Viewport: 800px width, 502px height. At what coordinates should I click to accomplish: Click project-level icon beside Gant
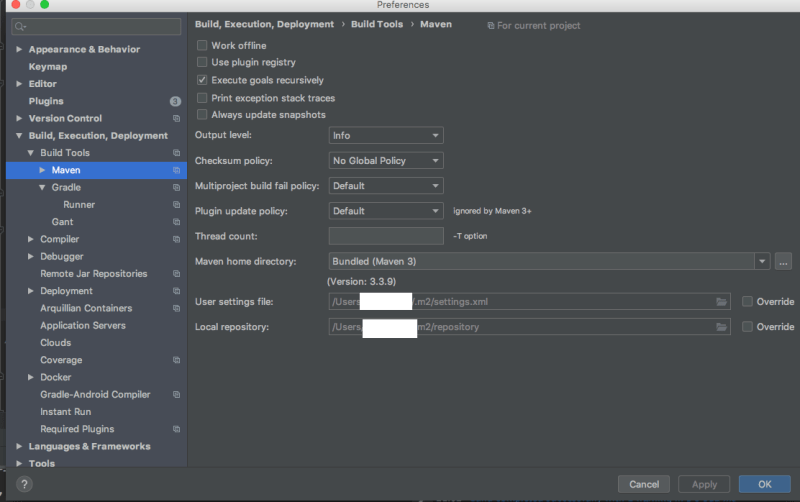[177, 222]
